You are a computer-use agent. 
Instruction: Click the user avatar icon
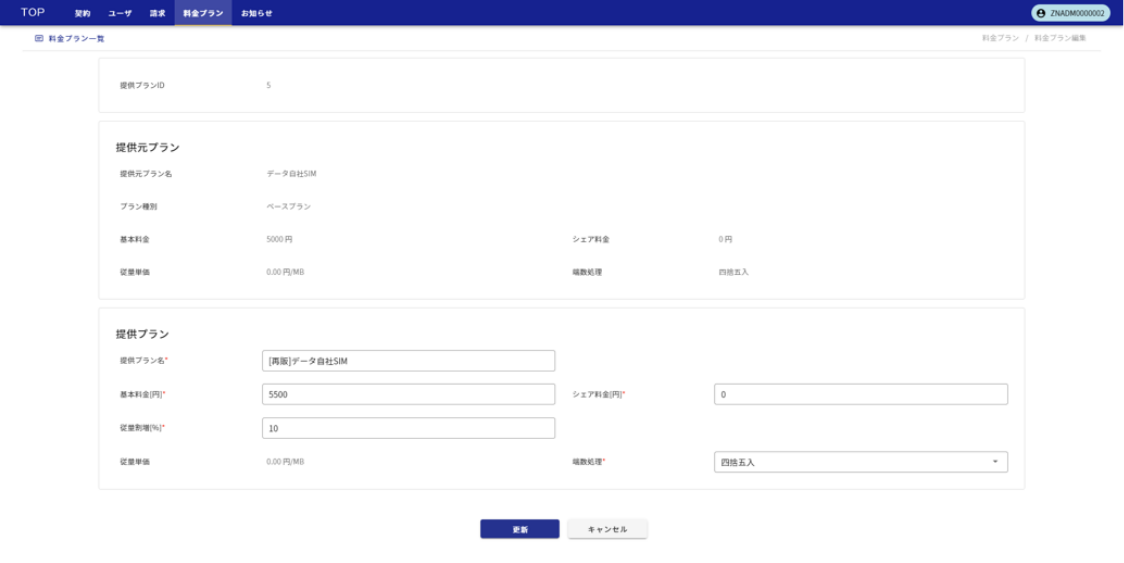coord(1041,13)
